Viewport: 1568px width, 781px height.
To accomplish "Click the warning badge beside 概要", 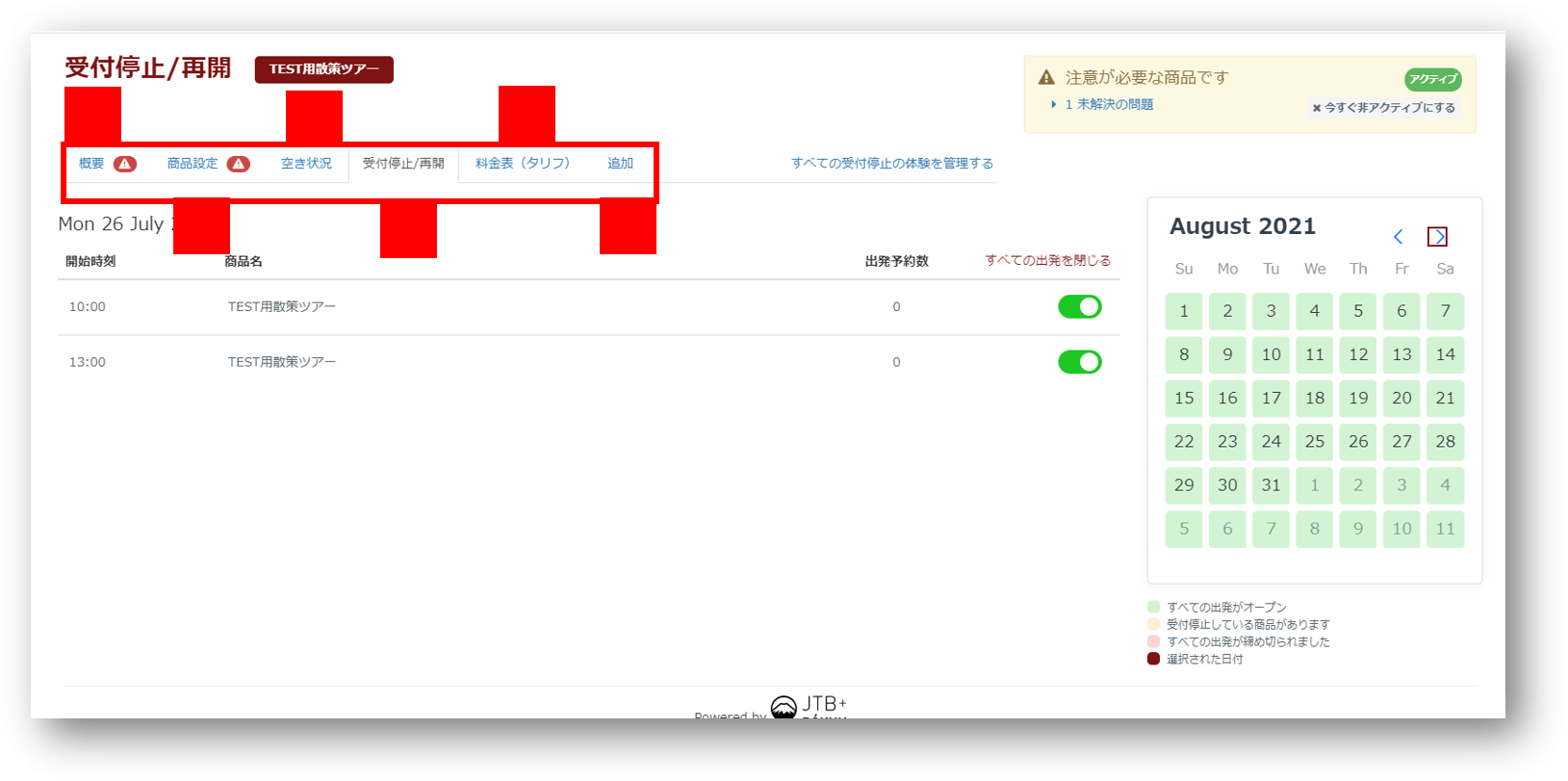I will (125, 164).
